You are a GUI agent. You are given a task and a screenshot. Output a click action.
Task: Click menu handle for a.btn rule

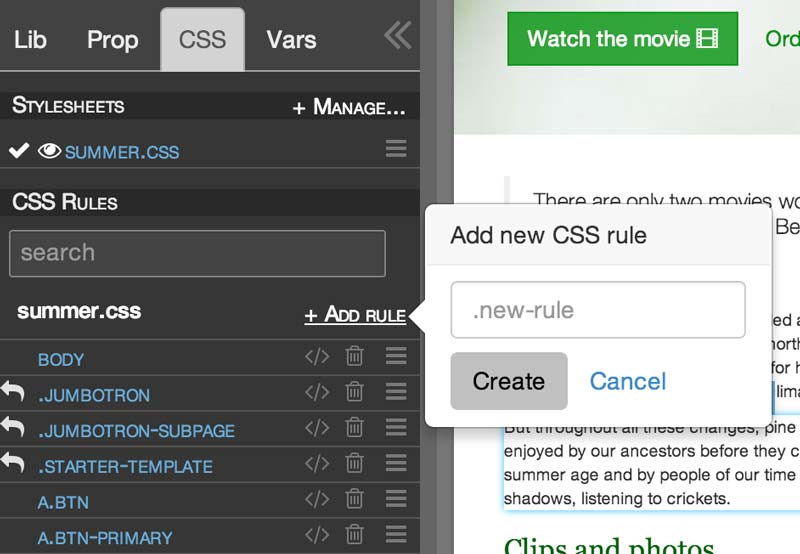(396, 499)
